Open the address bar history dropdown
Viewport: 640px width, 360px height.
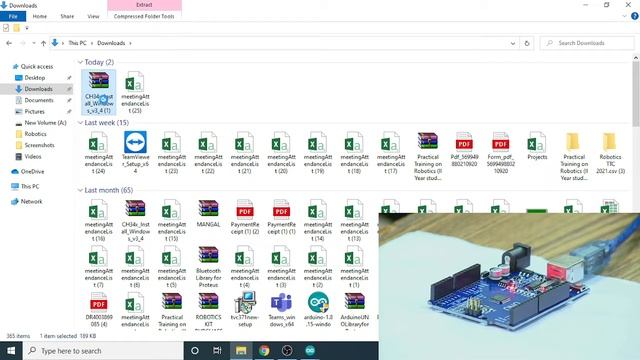click(x=513, y=43)
